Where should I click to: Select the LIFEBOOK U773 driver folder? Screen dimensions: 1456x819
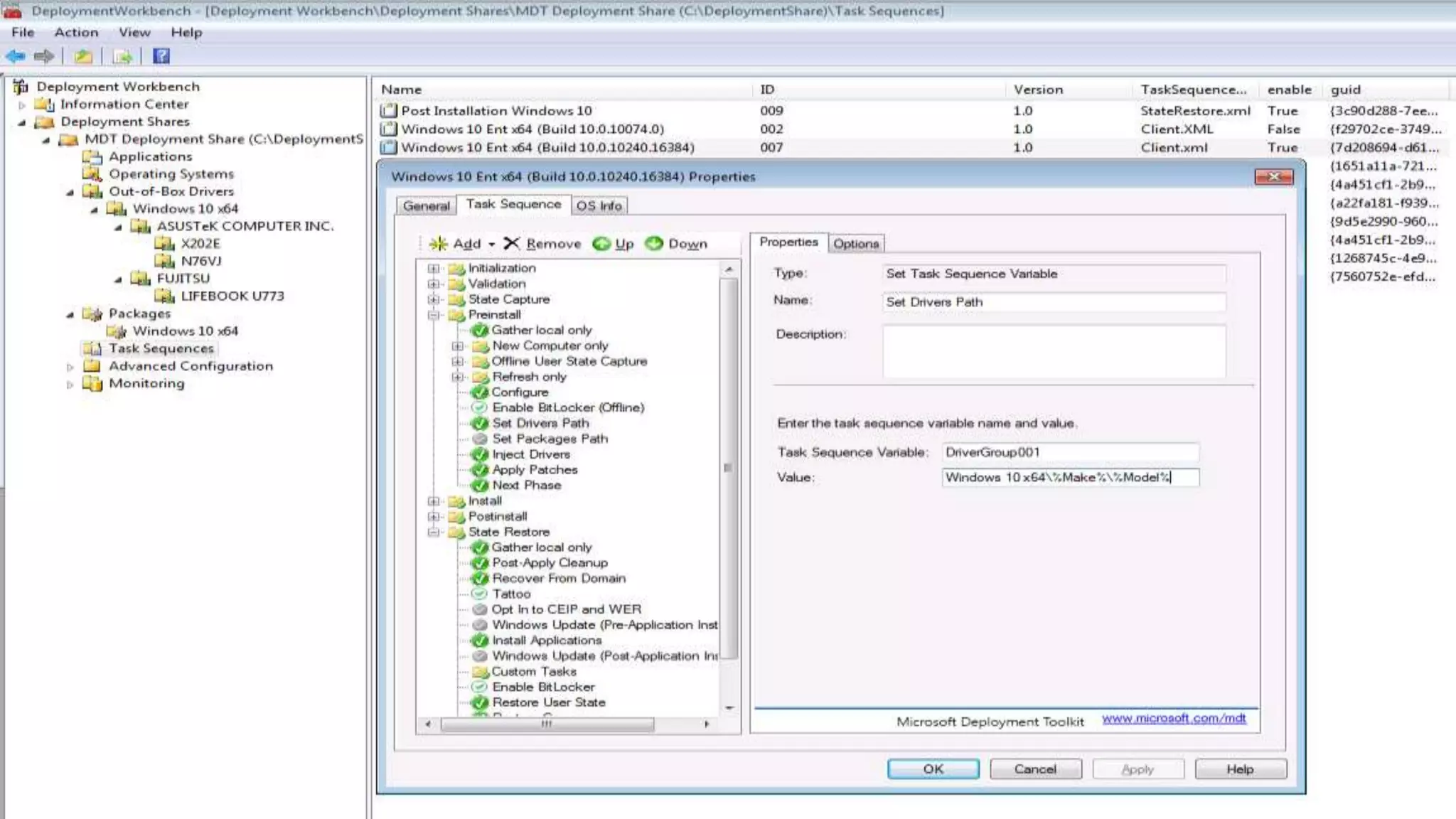232,296
